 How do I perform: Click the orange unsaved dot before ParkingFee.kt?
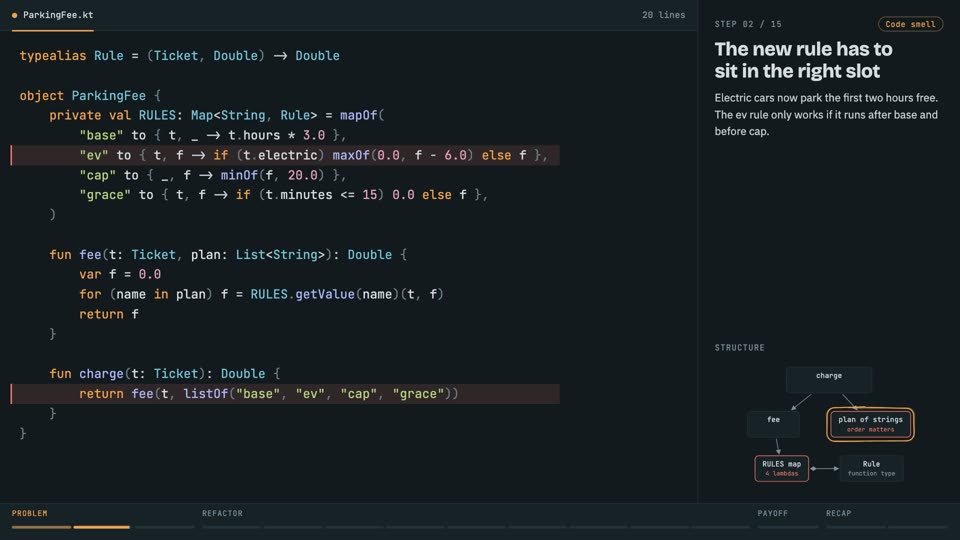[x=15, y=15]
